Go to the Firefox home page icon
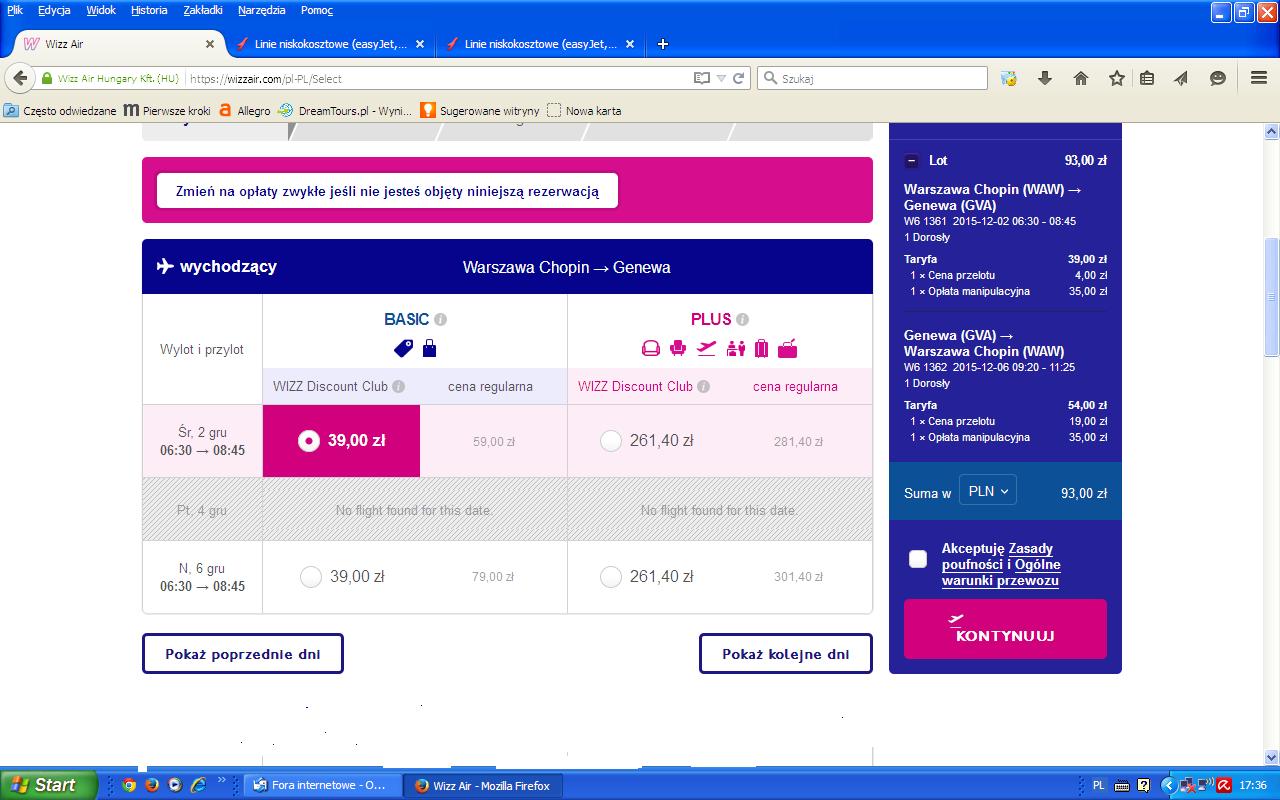Screen dimensions: 1280x800 1081,78
